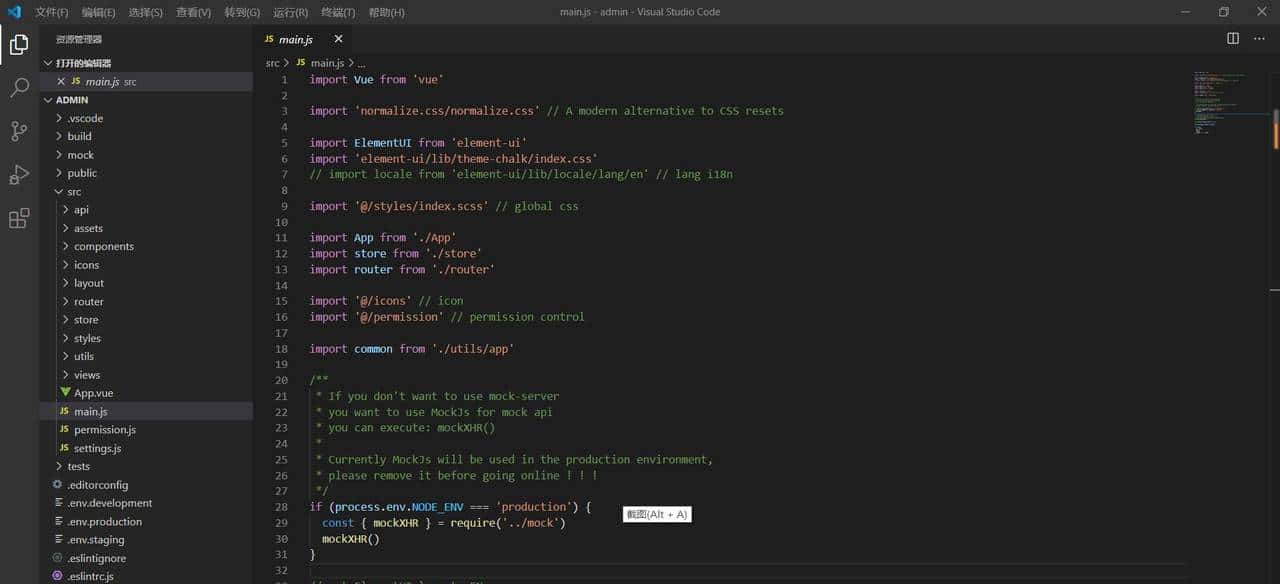The image size is (1280, 584).
Task: Click src in the breadcrumb bar
Action: pos(273,62)
